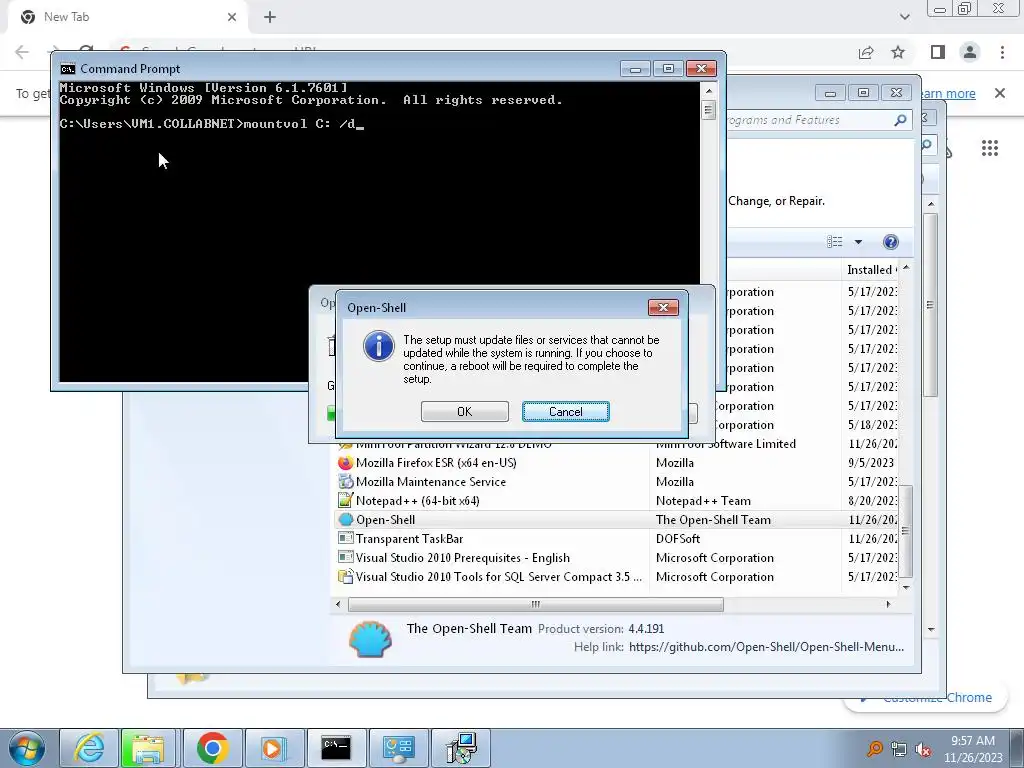Viewport: 1024px width, 768px height.
Task: Click the Programs and Features search magnifier icon
Action: tap(901, 120)
